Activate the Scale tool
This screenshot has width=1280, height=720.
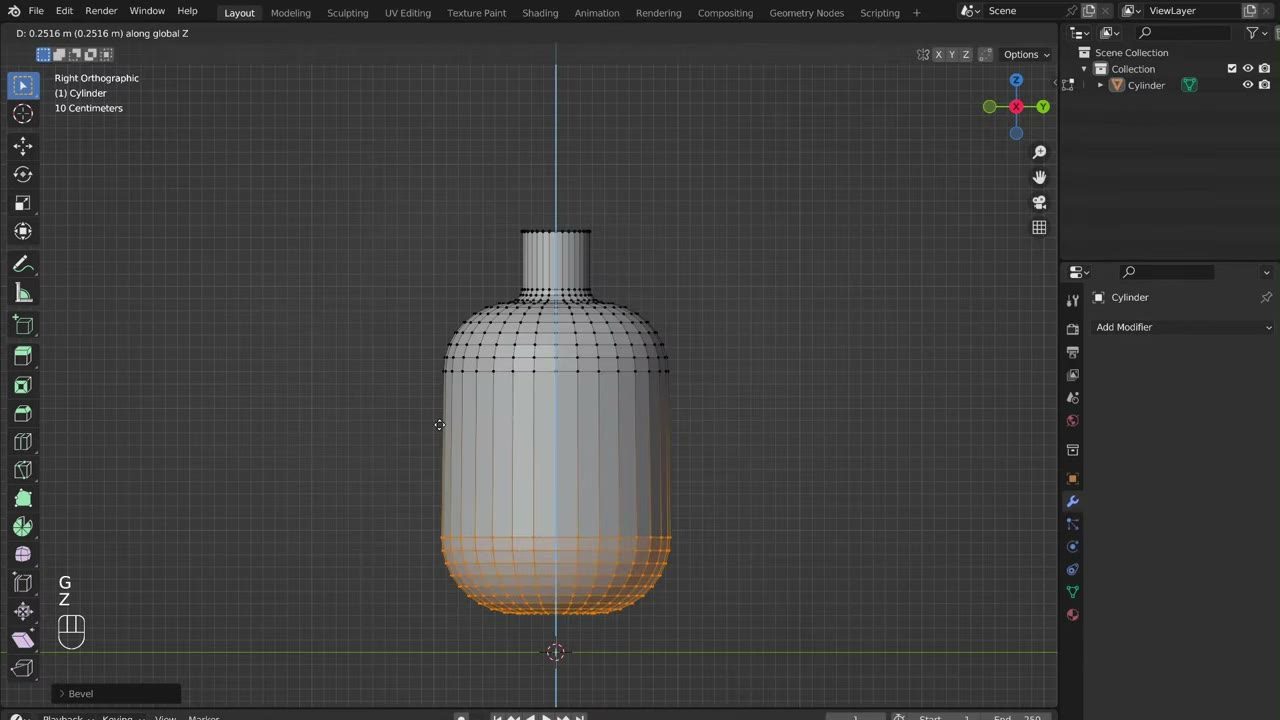click(x=23, y=203)
